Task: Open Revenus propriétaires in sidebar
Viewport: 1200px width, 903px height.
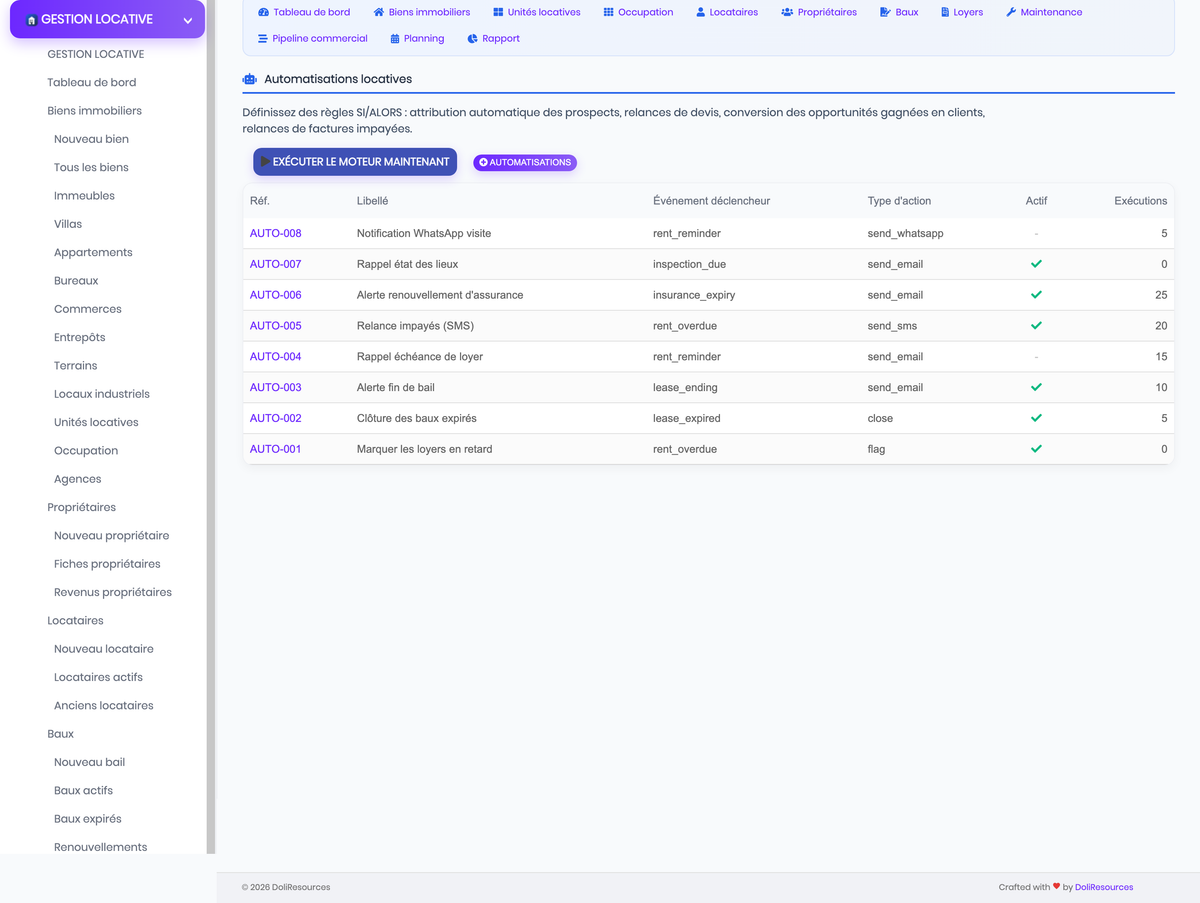Action: 113,592
